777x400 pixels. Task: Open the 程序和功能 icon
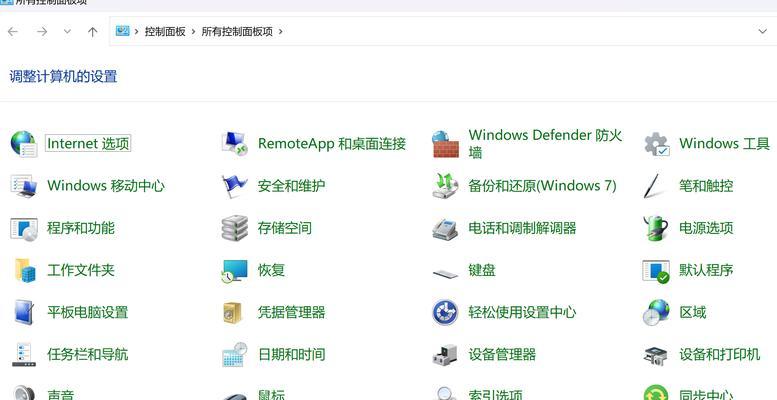point(23,228)
